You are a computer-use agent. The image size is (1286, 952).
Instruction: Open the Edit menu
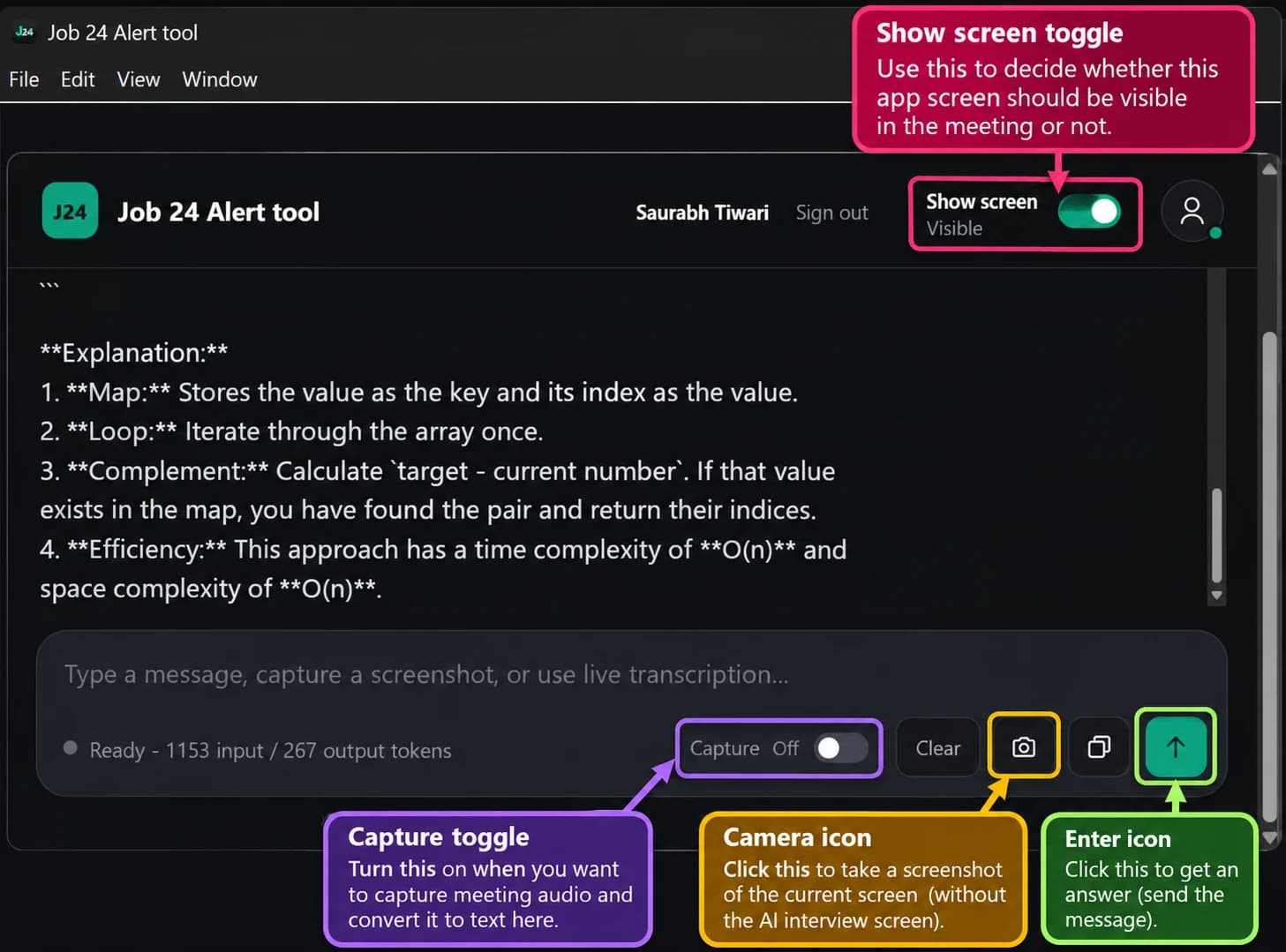(78, 79)
